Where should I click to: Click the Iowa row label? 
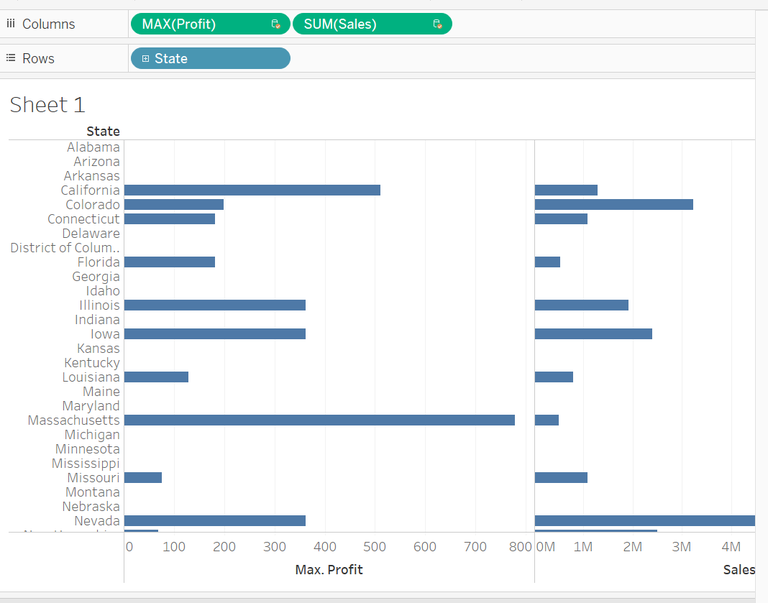pos(105,334)
